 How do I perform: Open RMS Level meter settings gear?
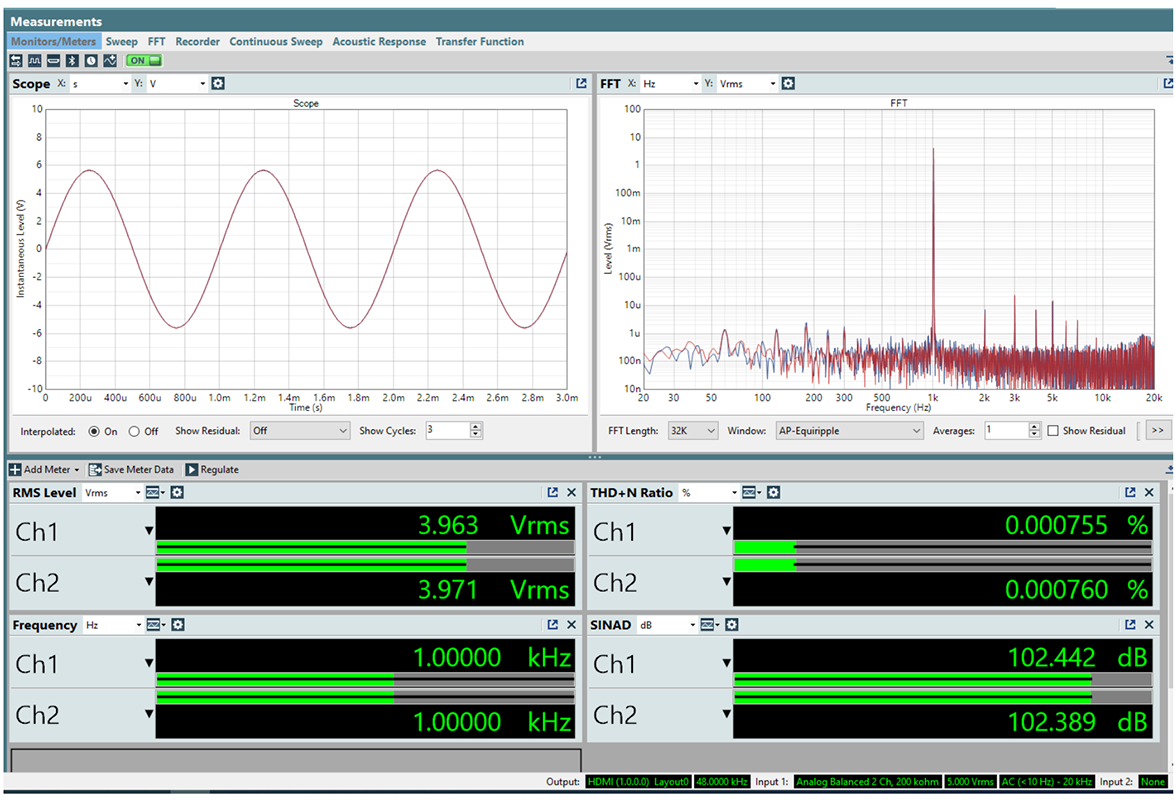click(x=177, y=493)
